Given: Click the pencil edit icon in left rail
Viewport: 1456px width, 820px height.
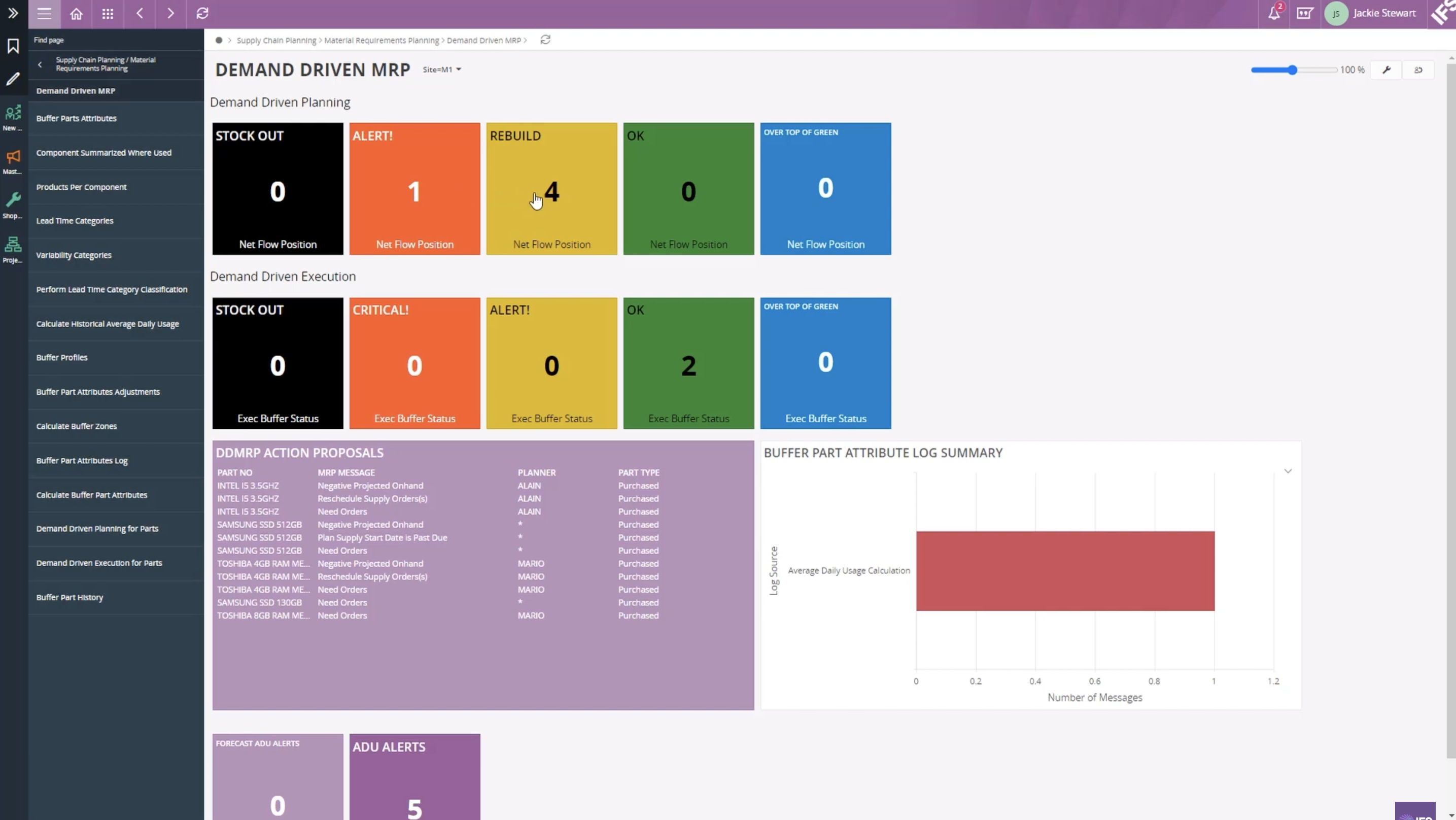Looking at the screenshot, I should 13,79.
